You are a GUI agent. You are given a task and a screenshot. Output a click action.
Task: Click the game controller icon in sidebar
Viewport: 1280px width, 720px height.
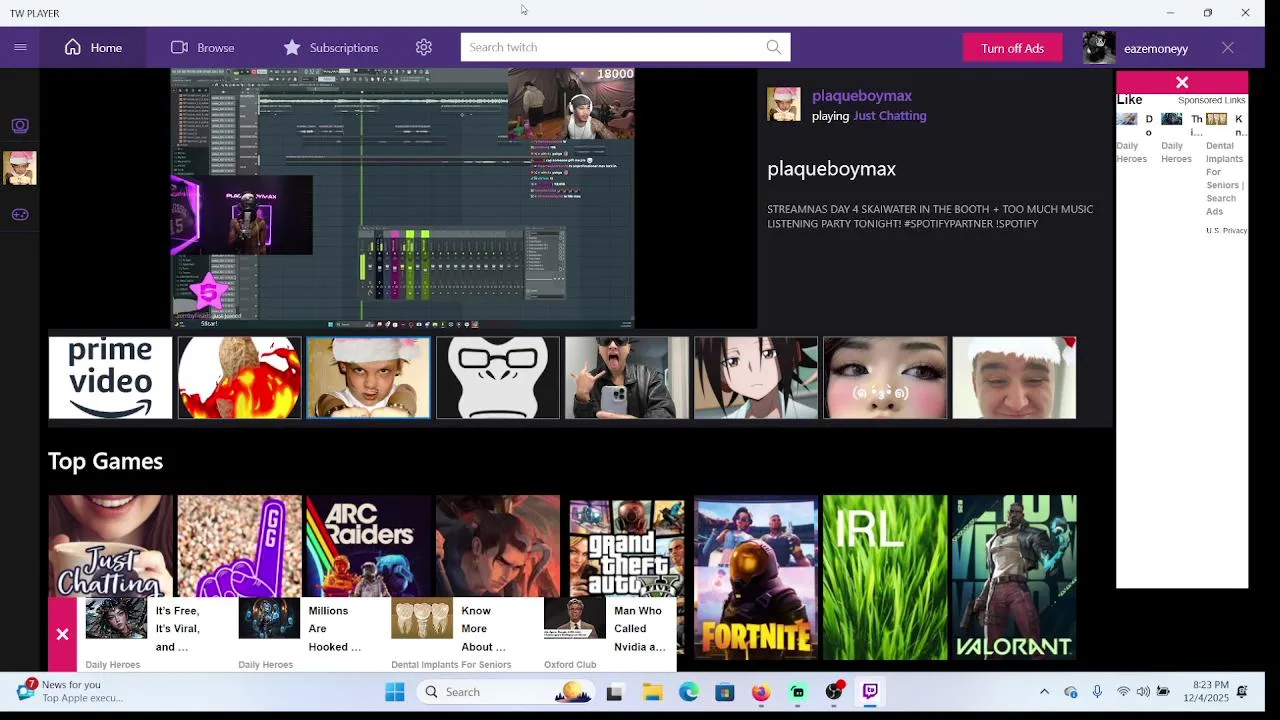(20, 214)
